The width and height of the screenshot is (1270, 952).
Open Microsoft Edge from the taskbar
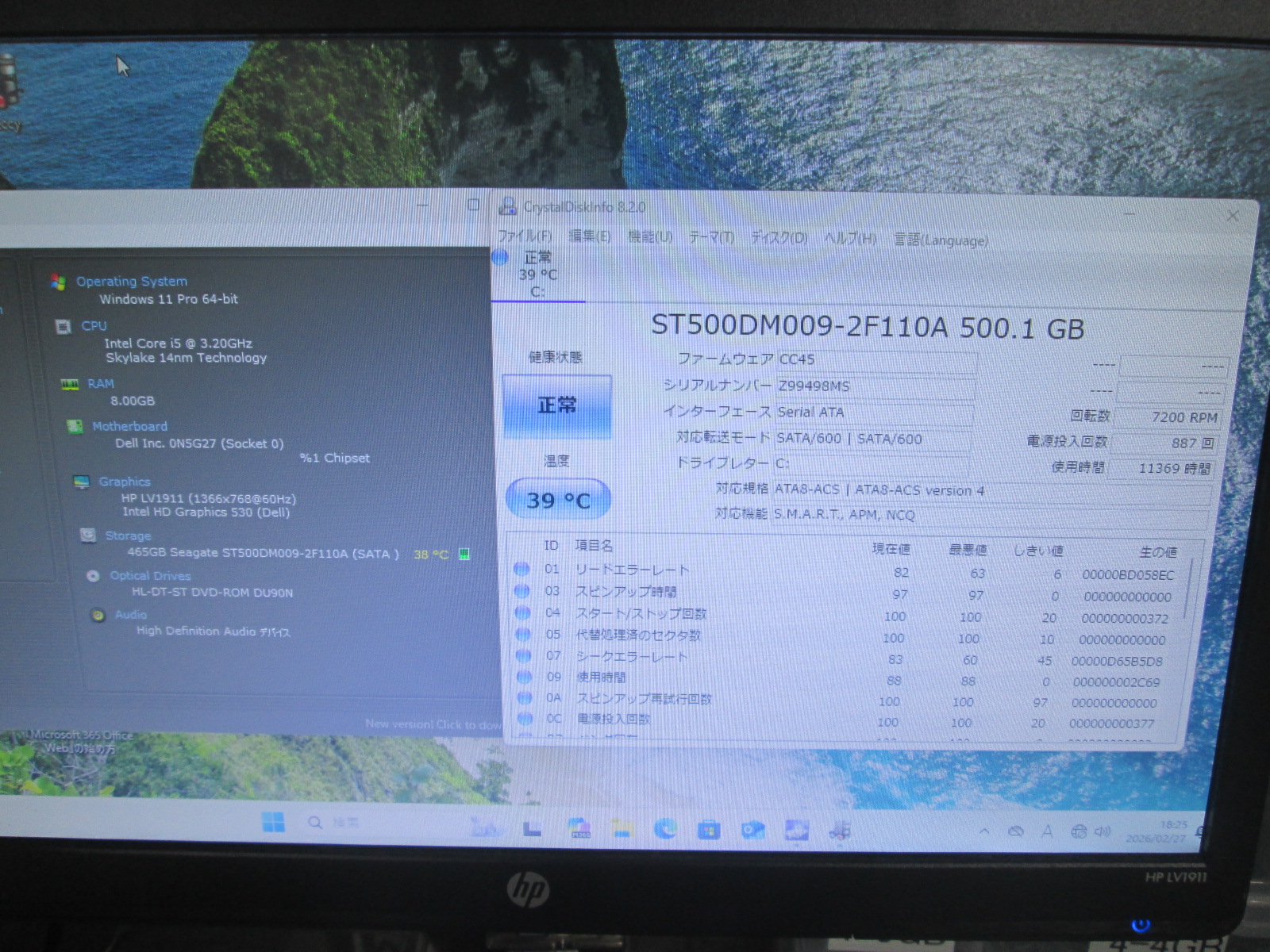(x=665, y=829)
